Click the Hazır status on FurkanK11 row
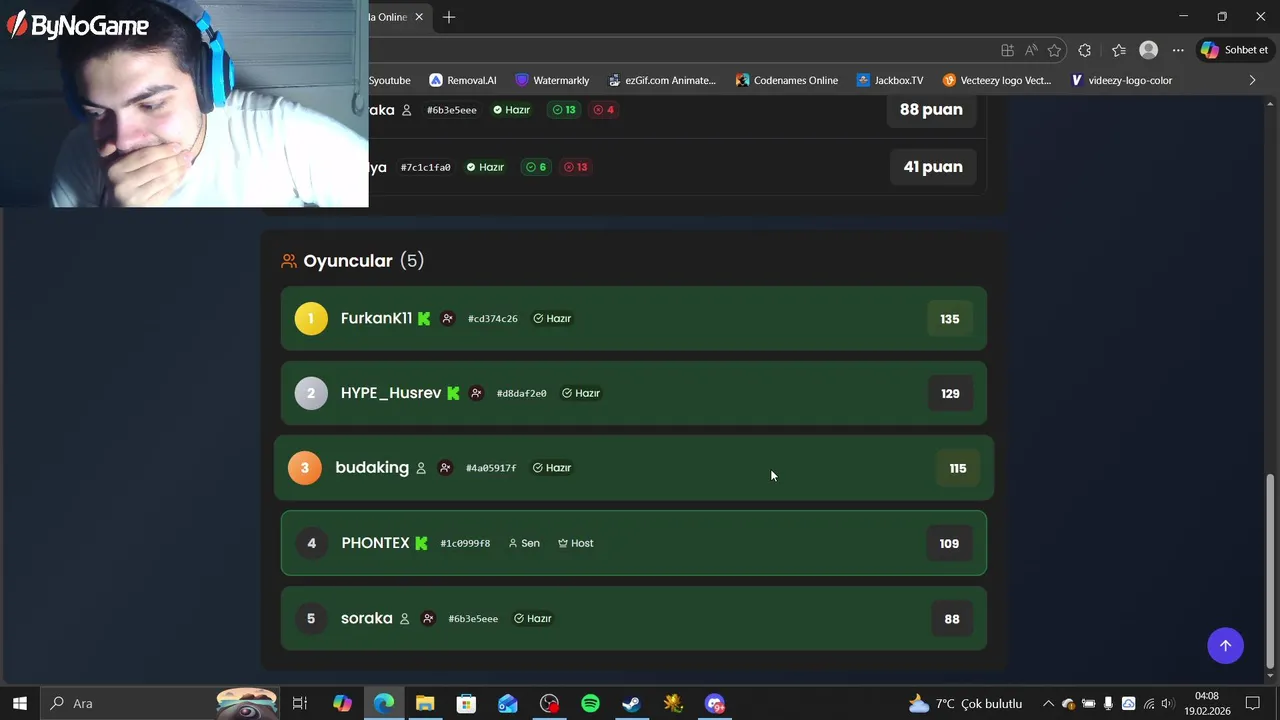The width and height of the screenshot is (1280, 720). pyautogui.click(x=552, y=319)
